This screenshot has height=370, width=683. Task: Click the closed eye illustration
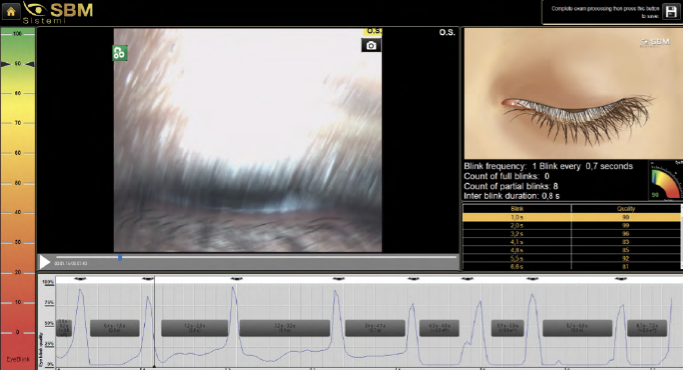[573, 94]
